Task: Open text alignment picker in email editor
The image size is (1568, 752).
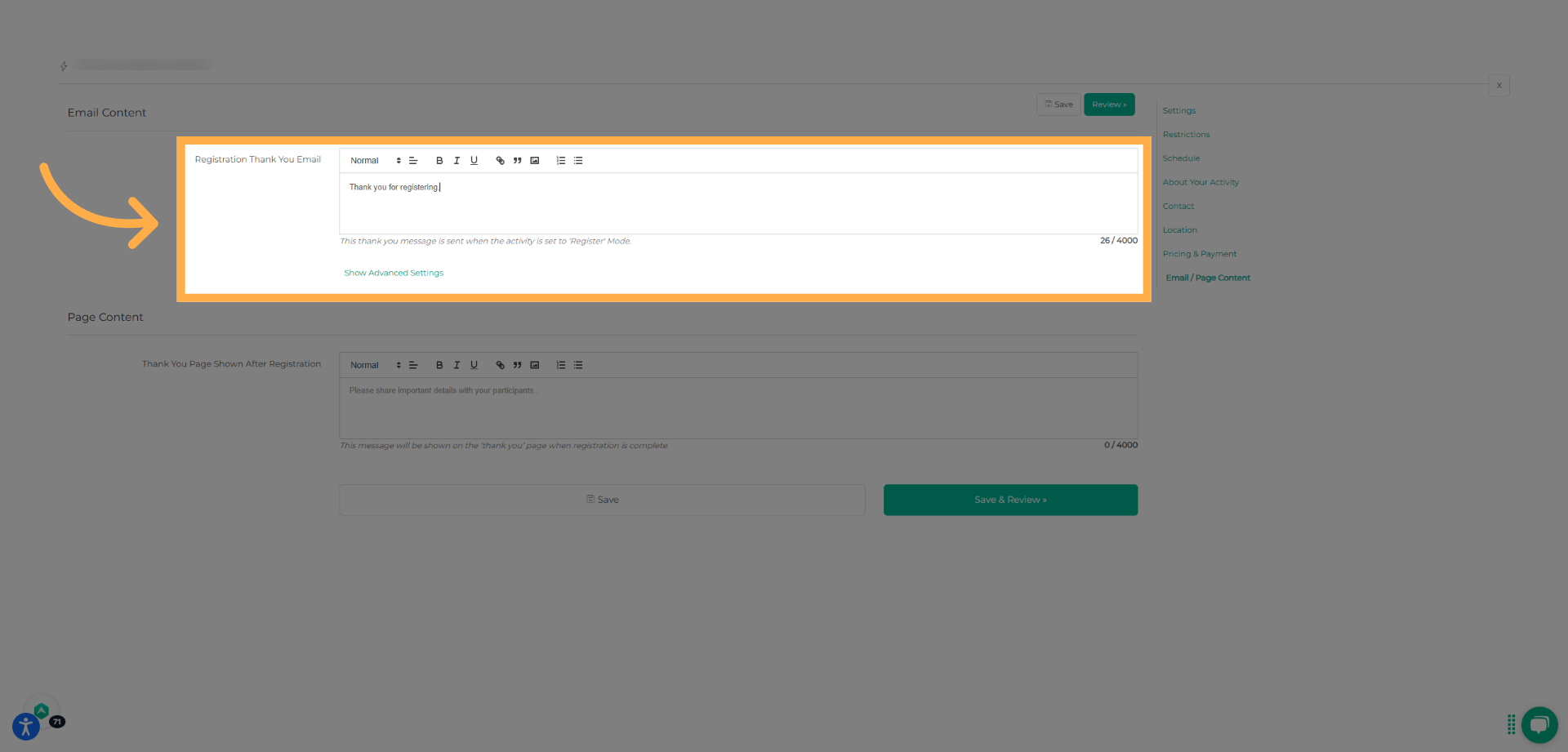Action: [x=413, y=161]
